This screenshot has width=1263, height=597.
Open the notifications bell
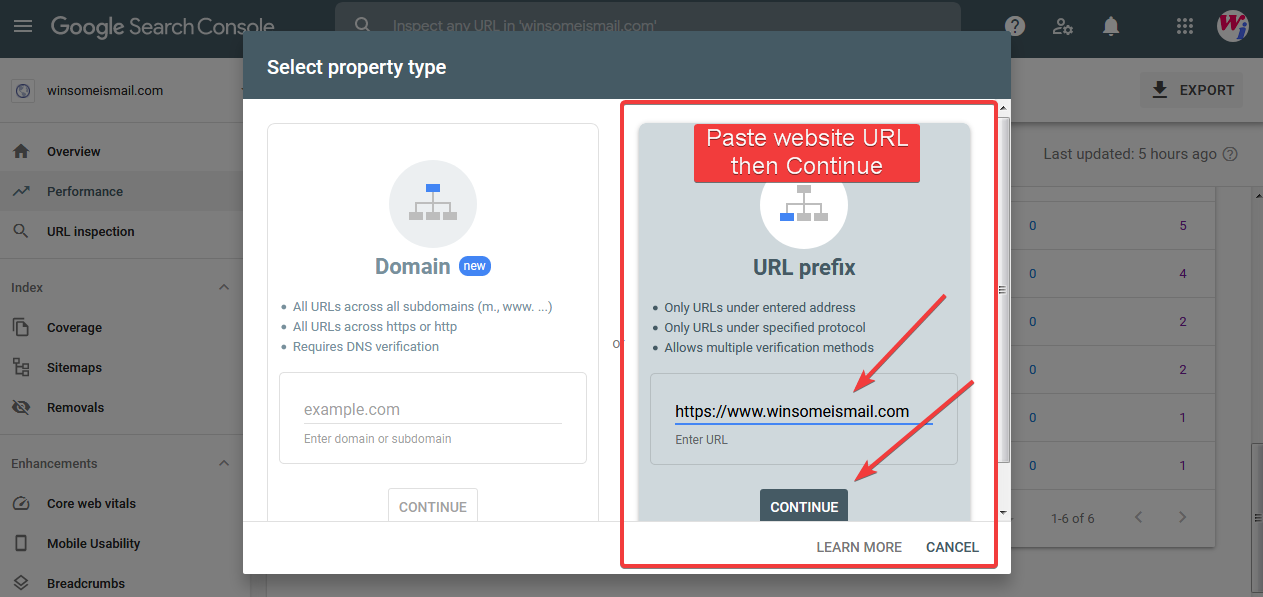pyautogui.click(x=1111, y=27)
